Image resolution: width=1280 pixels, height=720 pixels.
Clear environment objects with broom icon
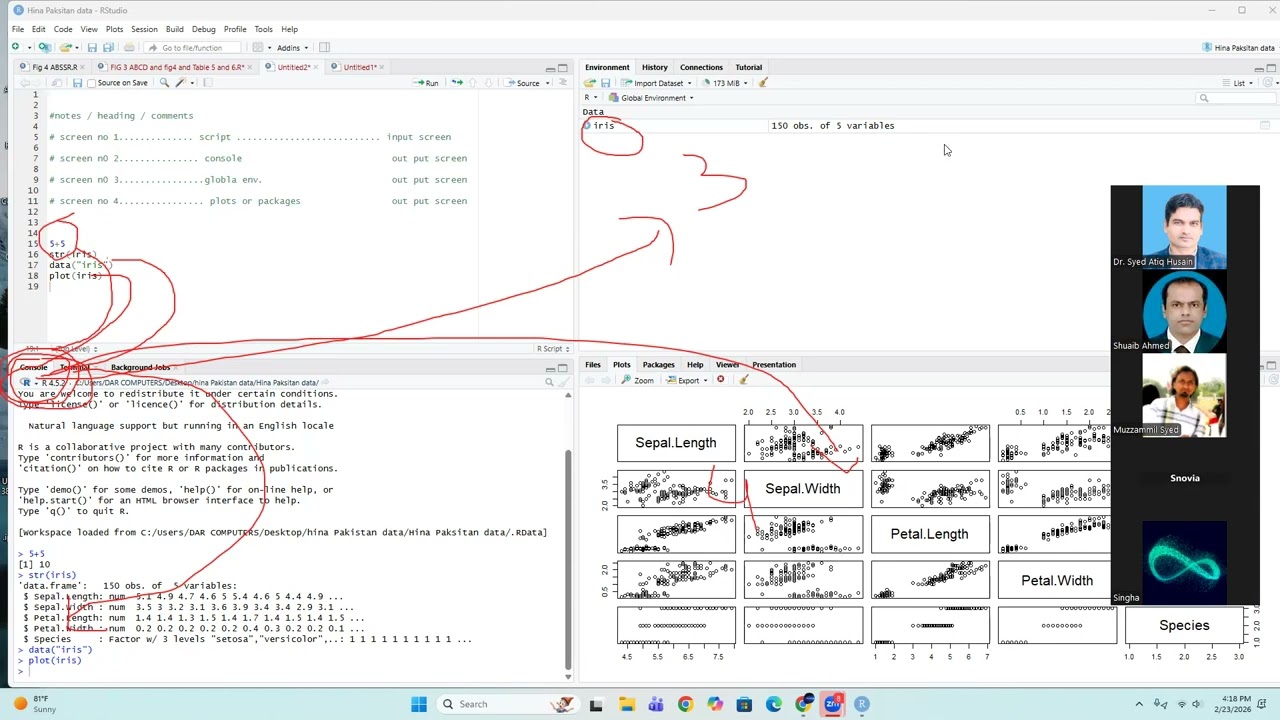pos(763,83)
